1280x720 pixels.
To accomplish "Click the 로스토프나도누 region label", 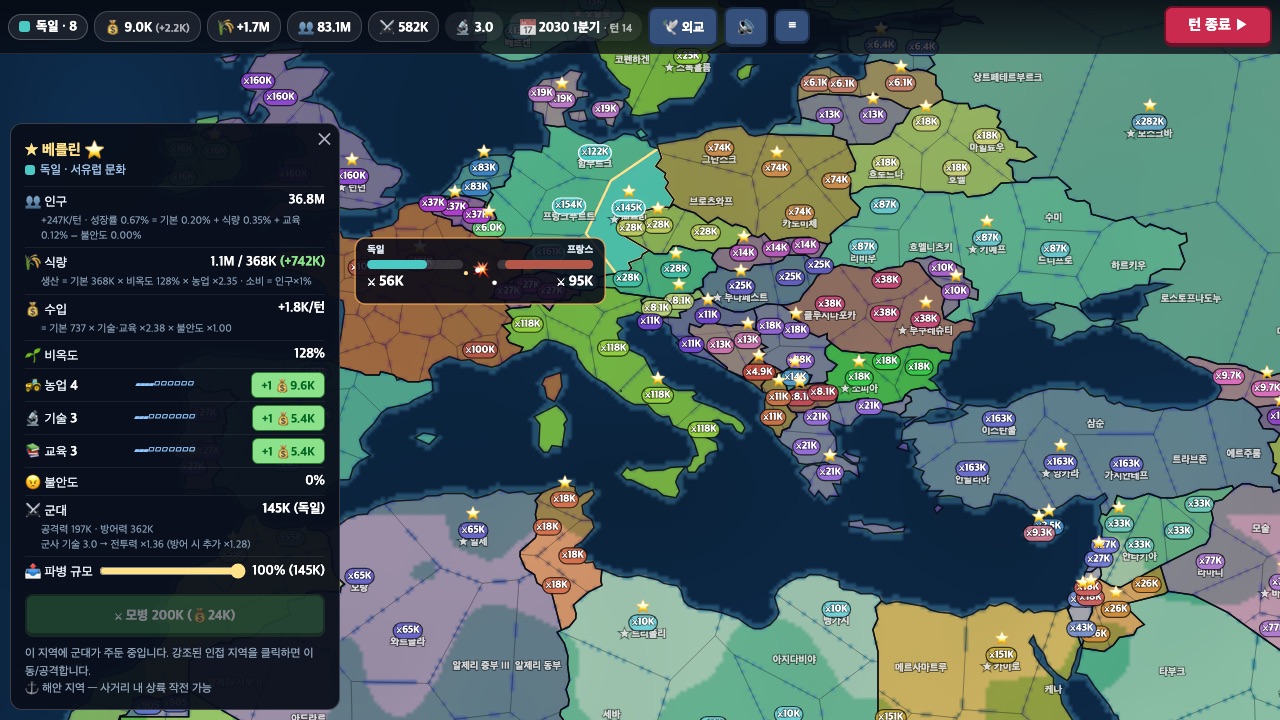I will coord(1191,298).
